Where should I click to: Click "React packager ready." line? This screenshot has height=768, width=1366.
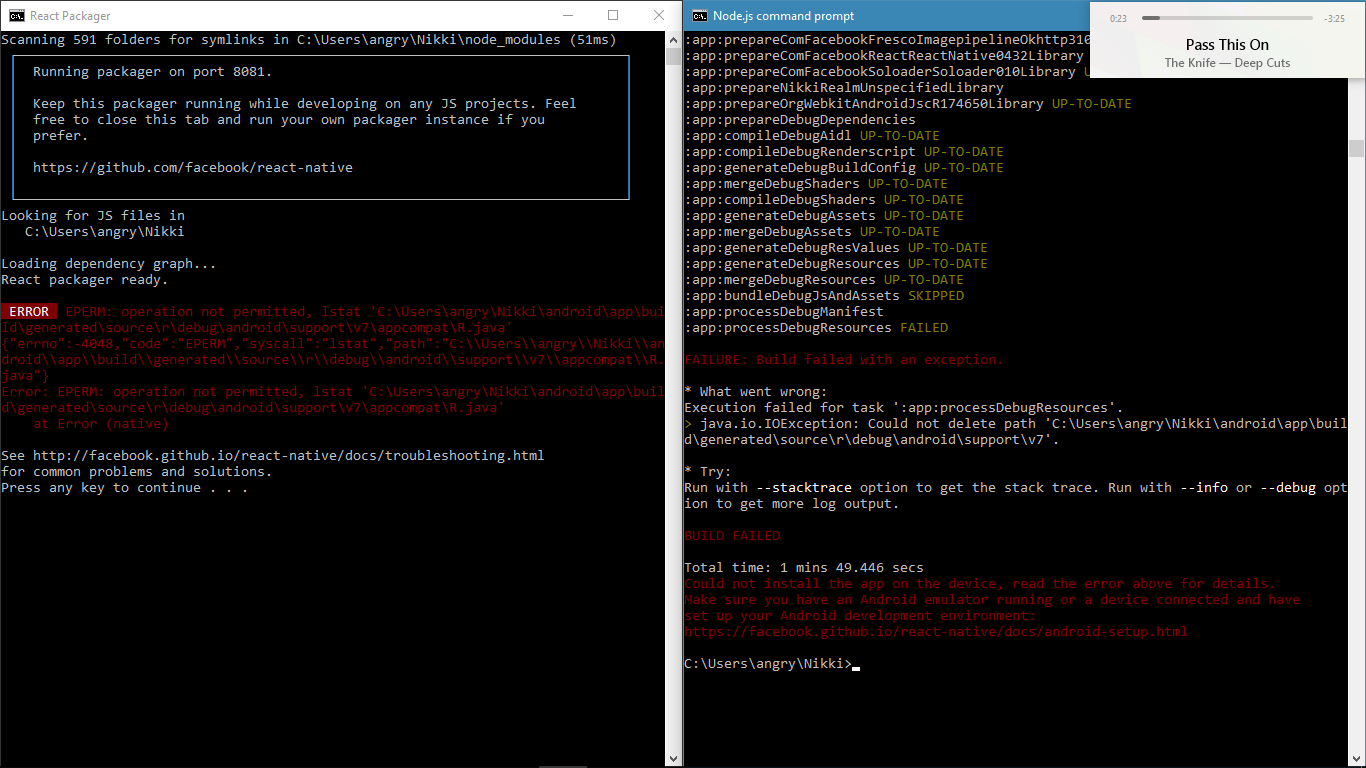tap(85, 280)
